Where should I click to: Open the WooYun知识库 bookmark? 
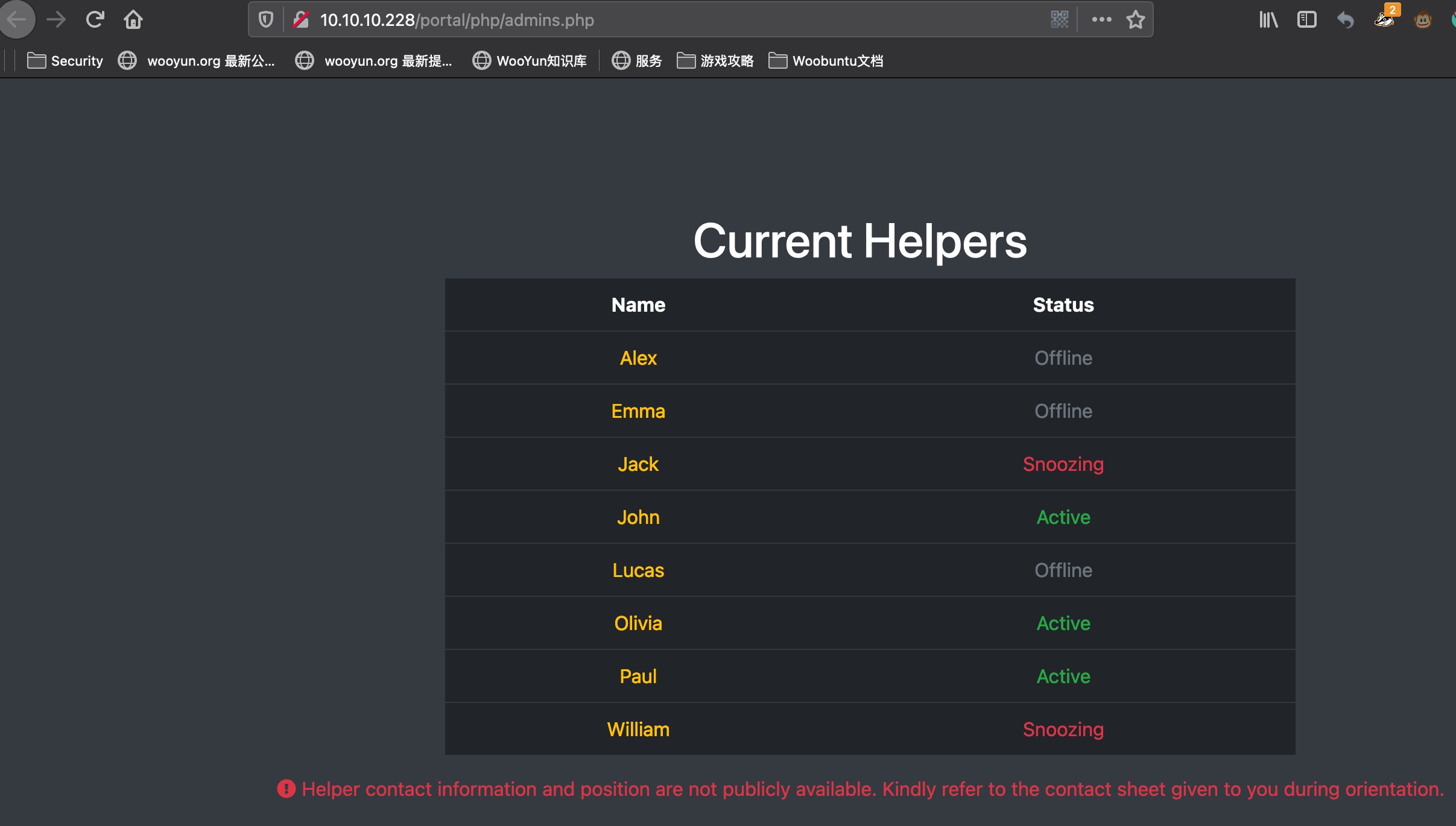click(x=530, y=61)
